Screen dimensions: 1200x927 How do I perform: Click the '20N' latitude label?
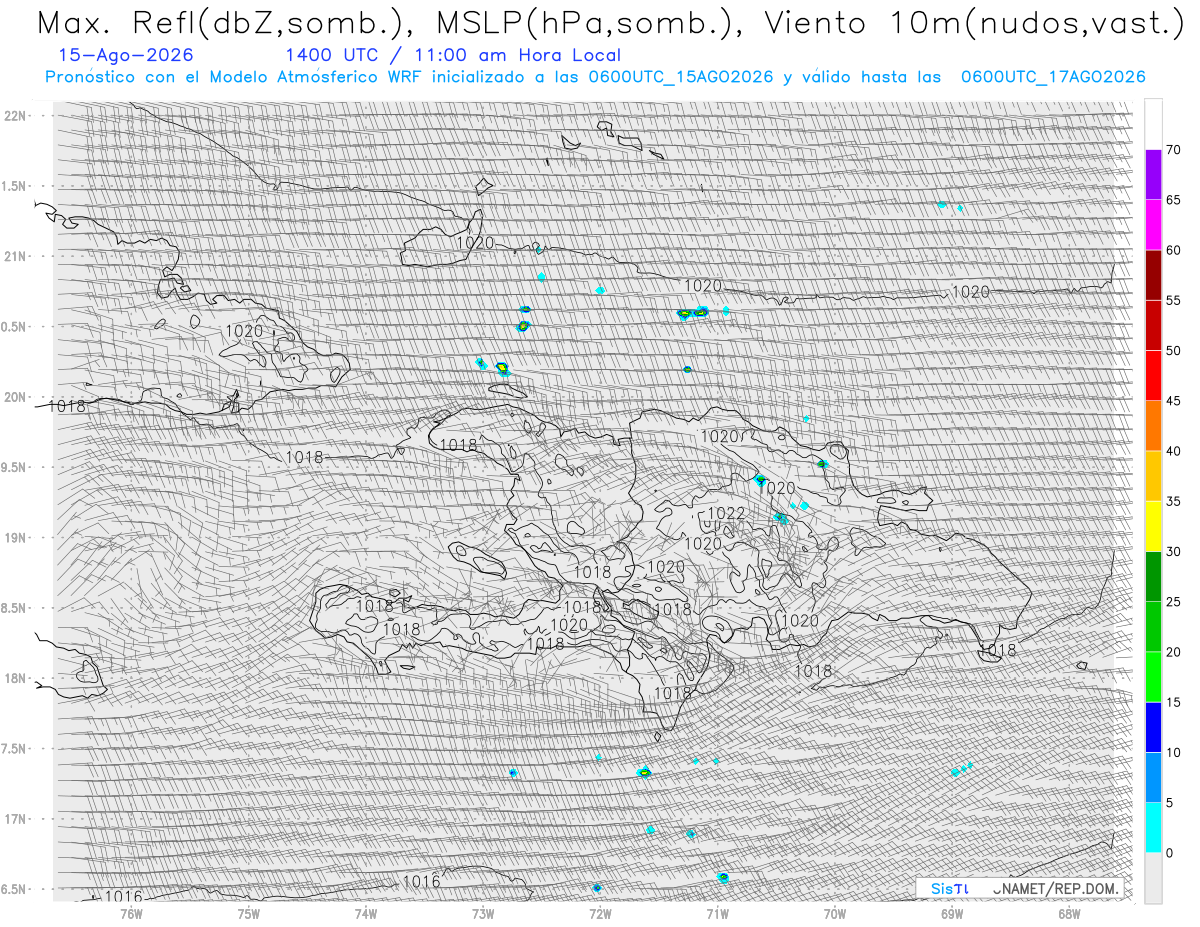(15, 397)
